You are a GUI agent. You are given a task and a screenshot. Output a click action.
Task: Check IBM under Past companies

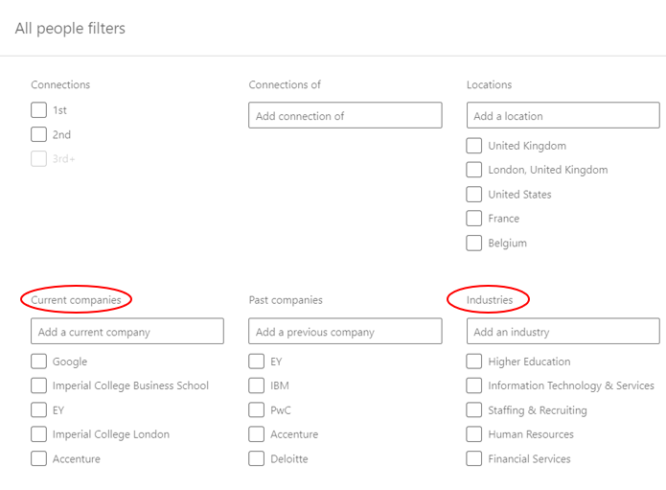(256, 386)
